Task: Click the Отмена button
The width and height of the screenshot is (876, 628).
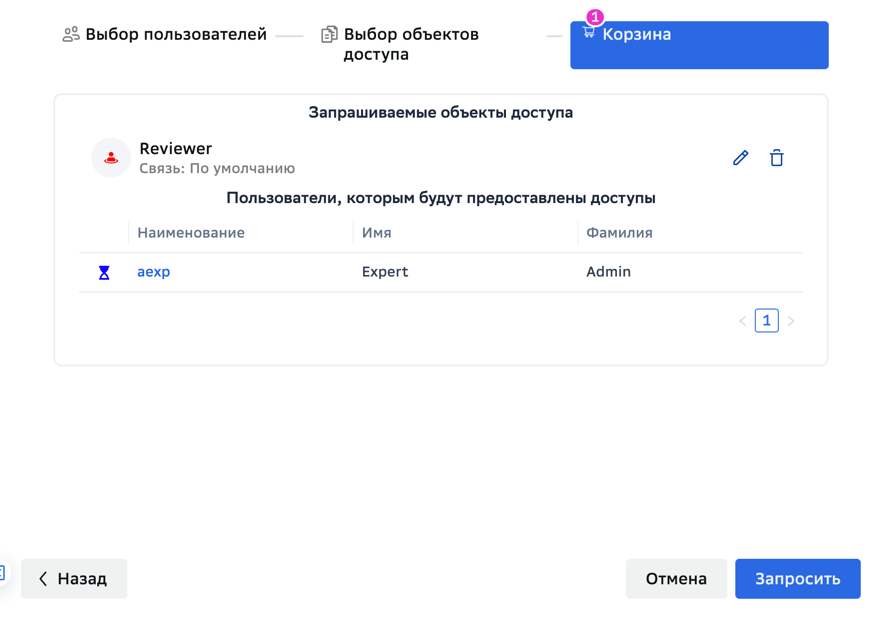Action: pyautogui.click(x=676, y=579)
